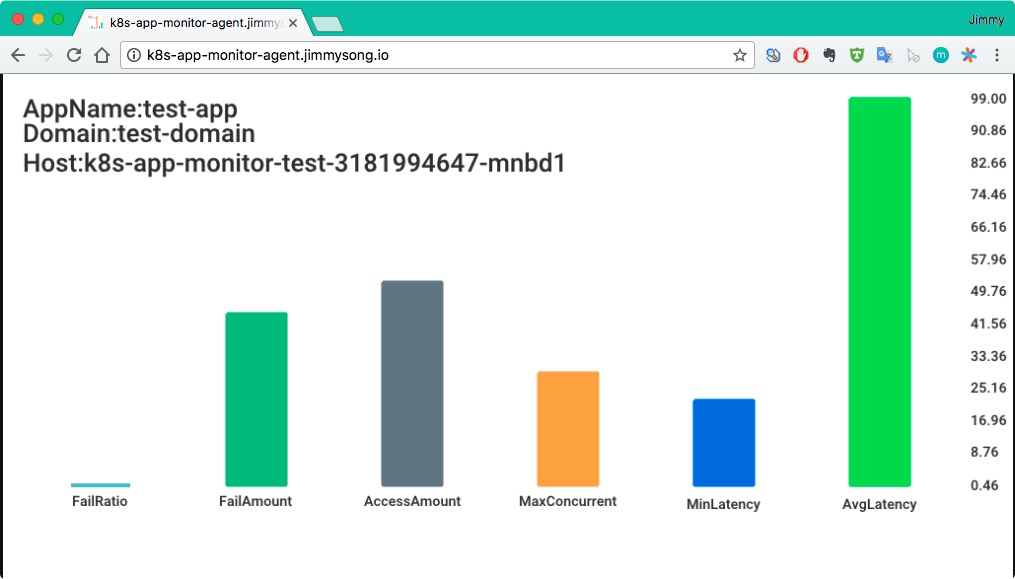Click the red stop-hand AdBlock extension

801,56
